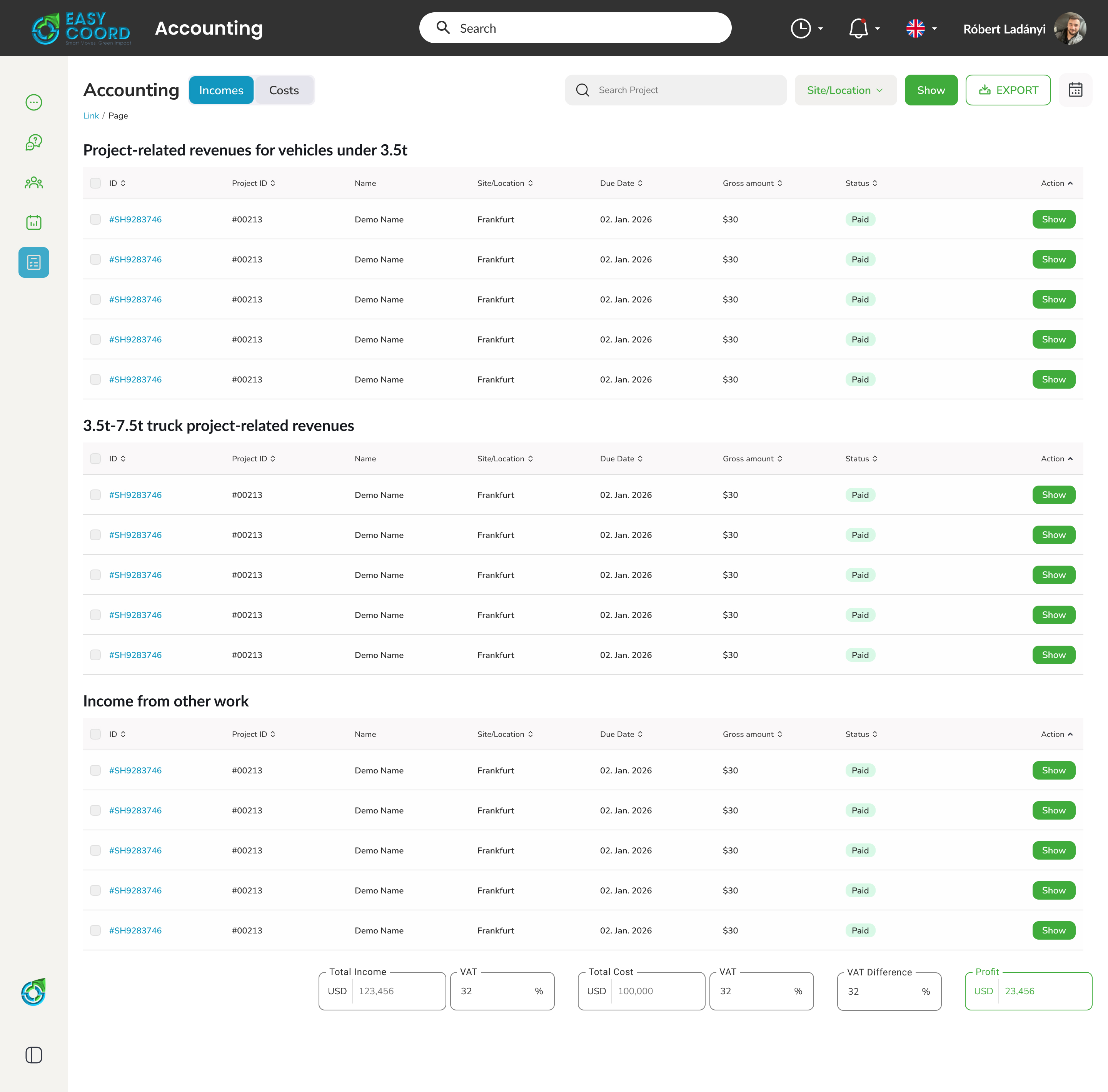Click the Link breadcrumb
The image size is (1108, 1092).
pyautogui.click(x=91, y=115)
